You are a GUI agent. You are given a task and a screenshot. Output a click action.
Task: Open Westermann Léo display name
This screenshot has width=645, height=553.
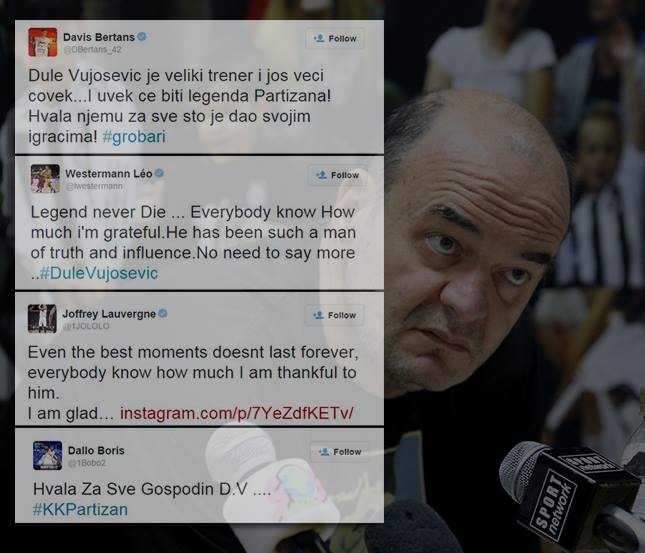[x=109, y=174]
